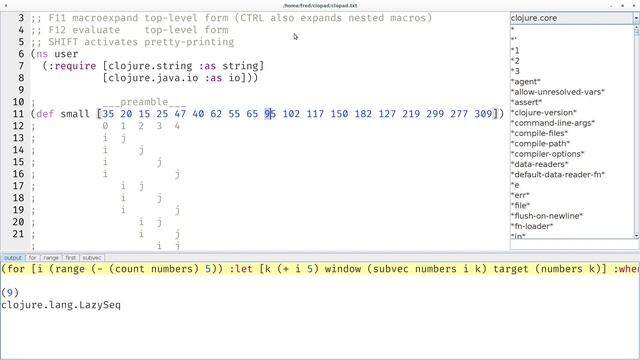Click the number 127 in the small vector
640x360 pixels.
387,114
